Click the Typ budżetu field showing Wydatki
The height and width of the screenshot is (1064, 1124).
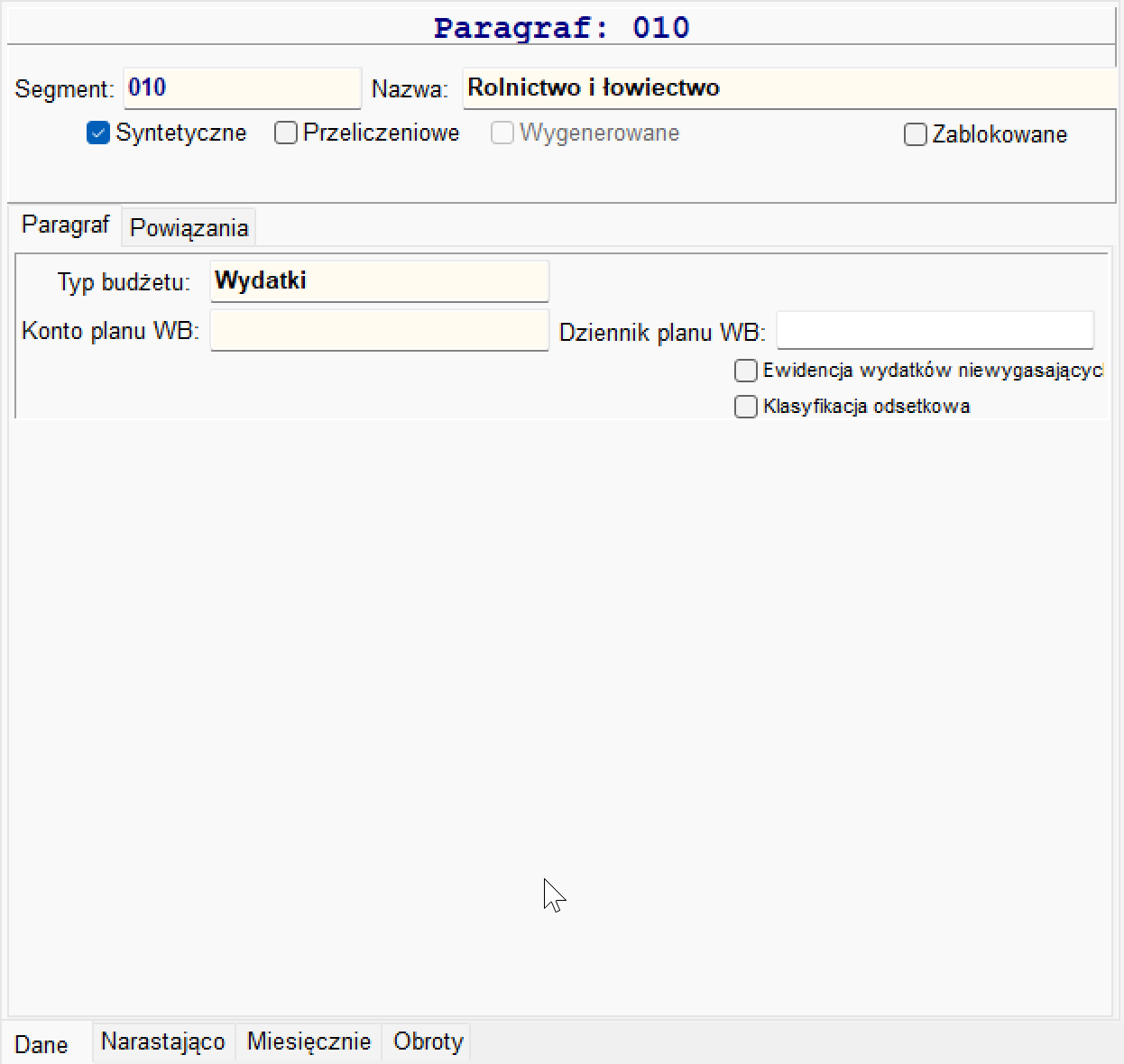coord(380,281)
